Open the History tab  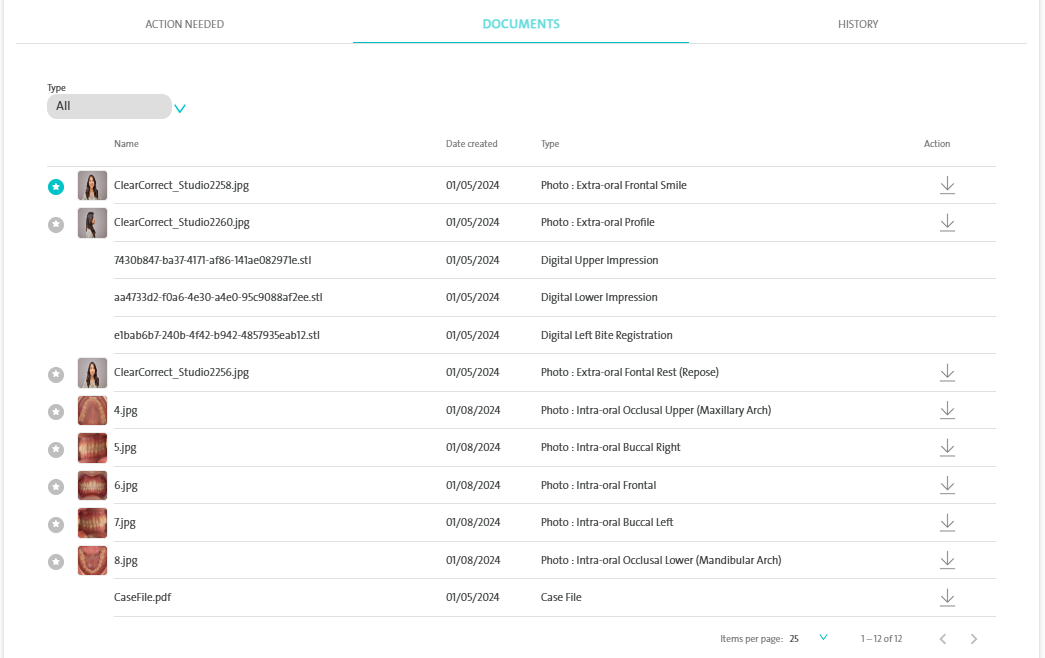(x=858, y=24)
